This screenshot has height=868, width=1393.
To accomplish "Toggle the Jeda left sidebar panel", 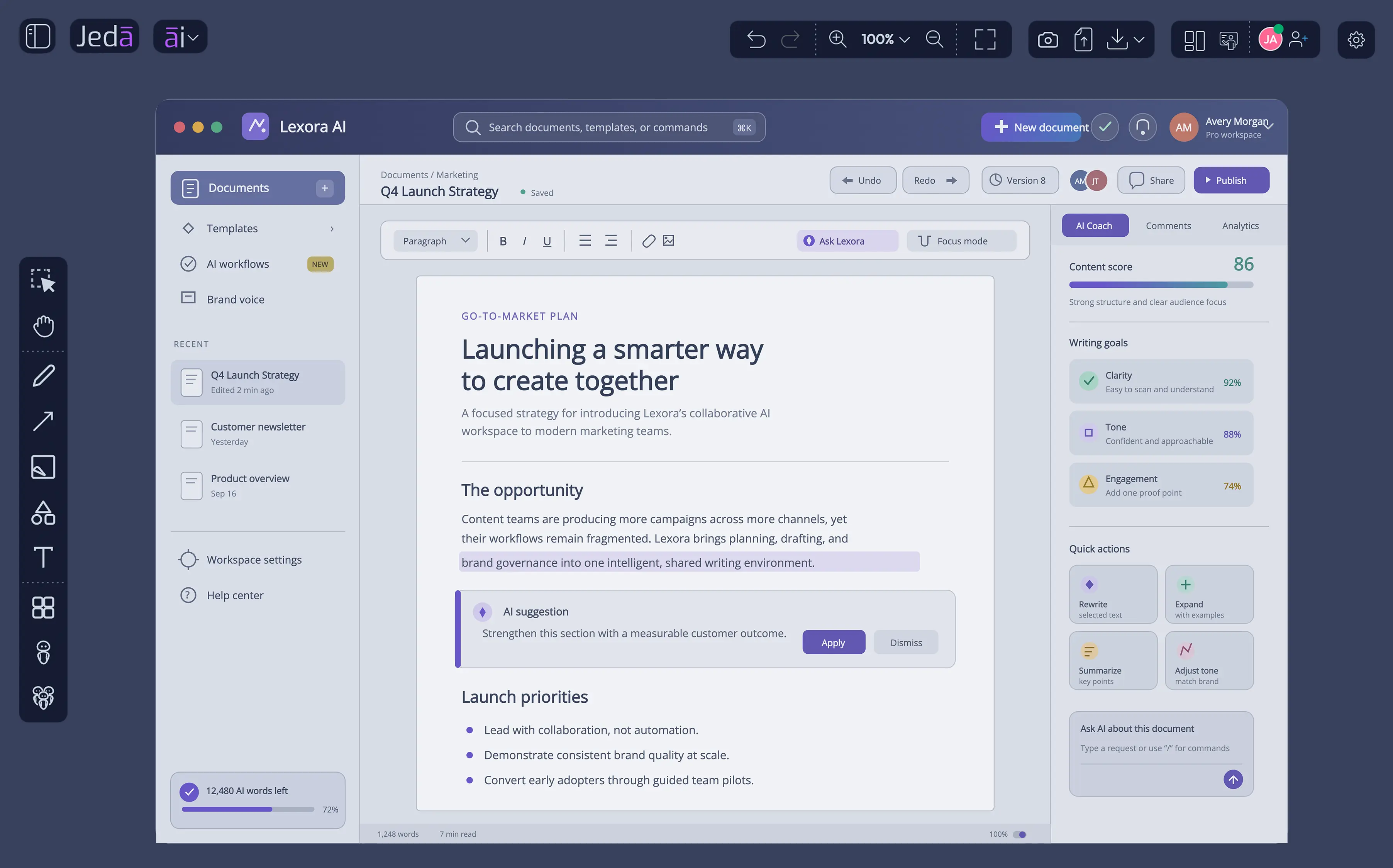I will [x=38, y=36].
